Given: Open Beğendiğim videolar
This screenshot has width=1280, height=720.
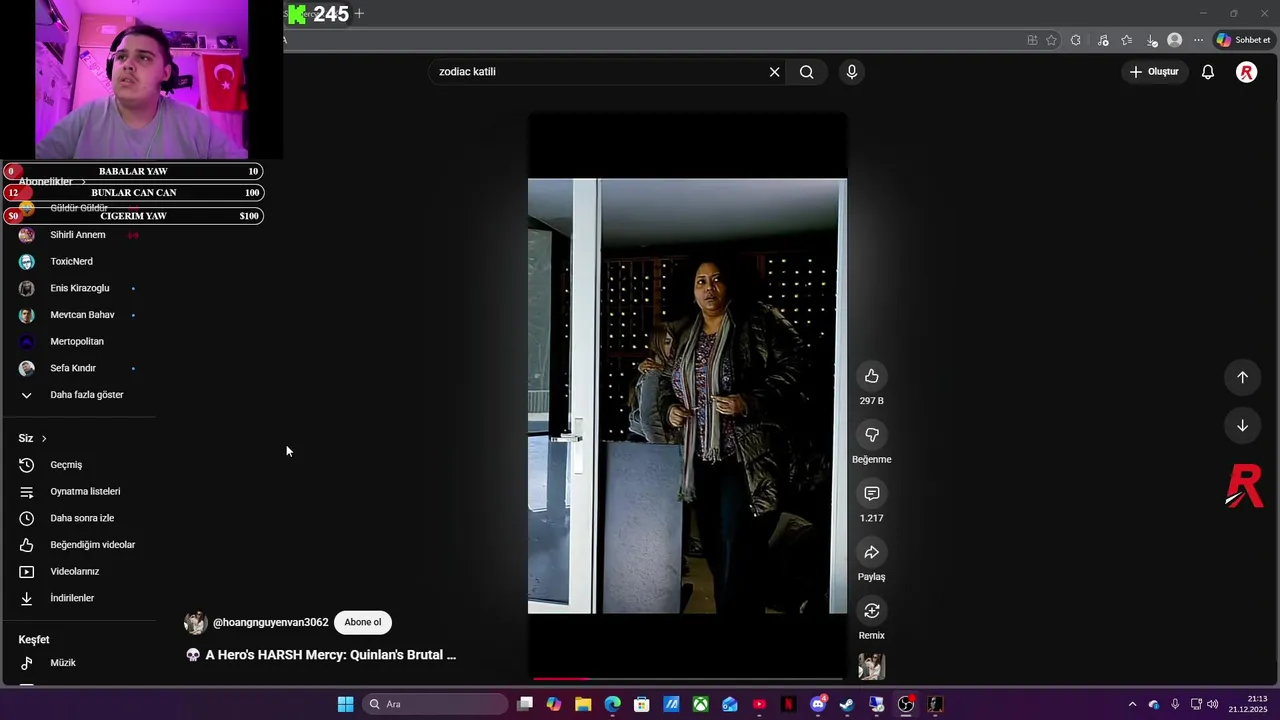Looking at the screenshot, I should 92,545.
